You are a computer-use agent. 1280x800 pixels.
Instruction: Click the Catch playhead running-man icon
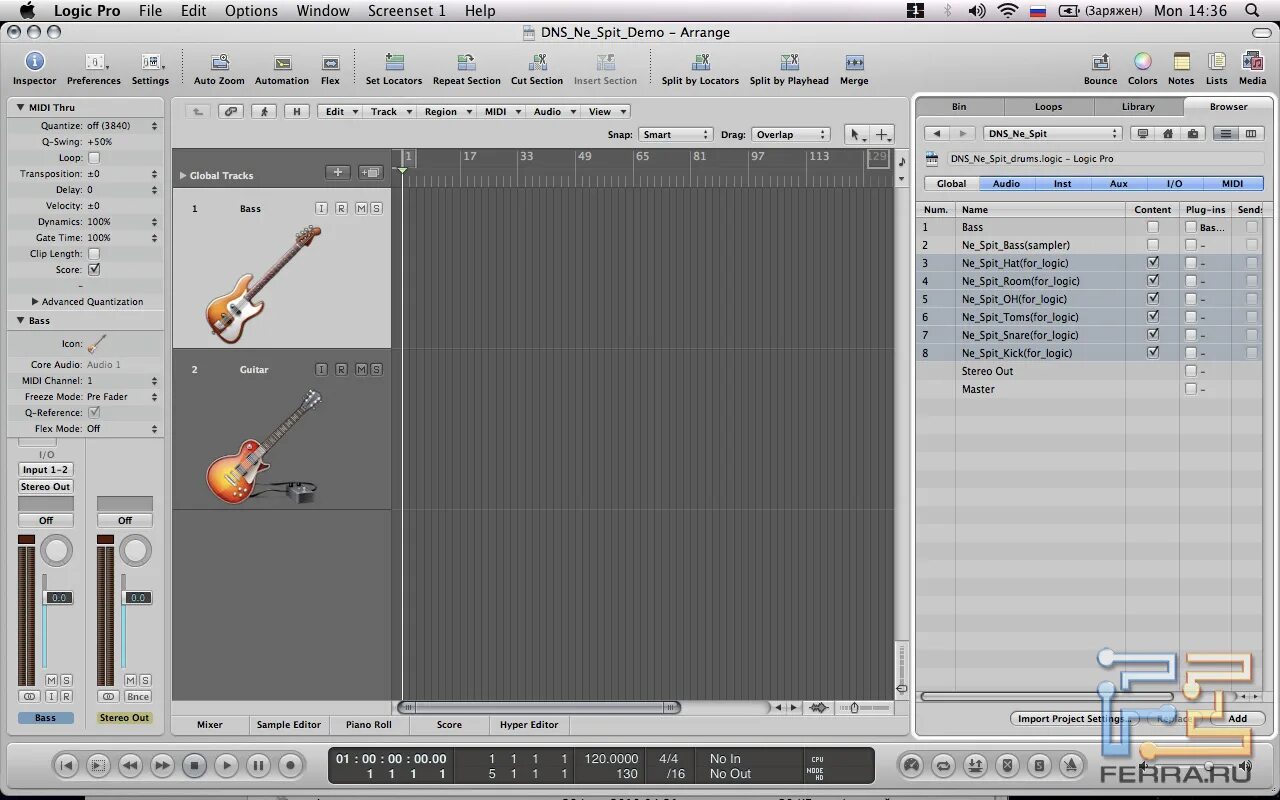(264, 112)
